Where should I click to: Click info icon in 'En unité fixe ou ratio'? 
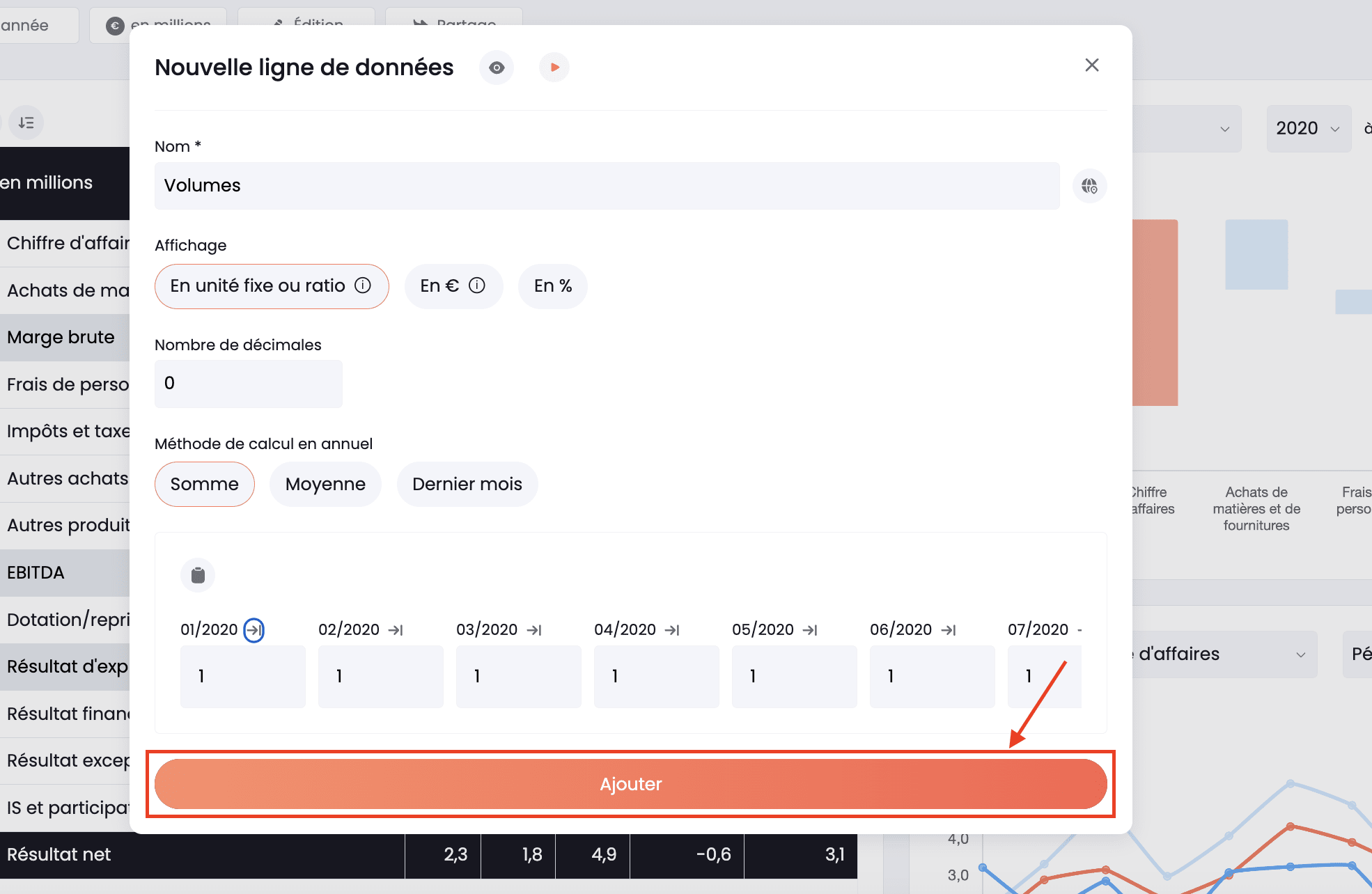pos(363,285)
